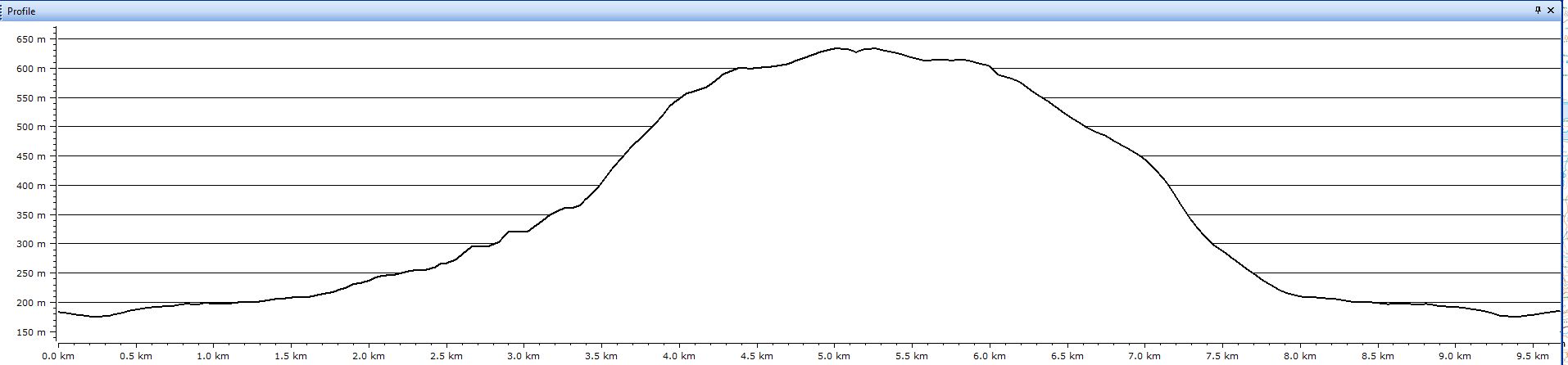Click the profile line peak near 5.0 km
1568x365 pixels.
[x=836, y=48]
